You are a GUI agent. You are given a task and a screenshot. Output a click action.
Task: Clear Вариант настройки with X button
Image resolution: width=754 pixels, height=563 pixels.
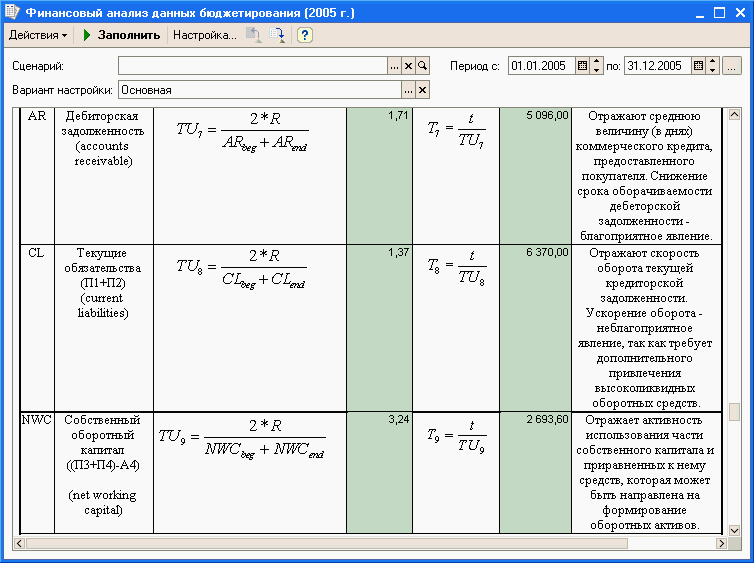click(422, 90)
